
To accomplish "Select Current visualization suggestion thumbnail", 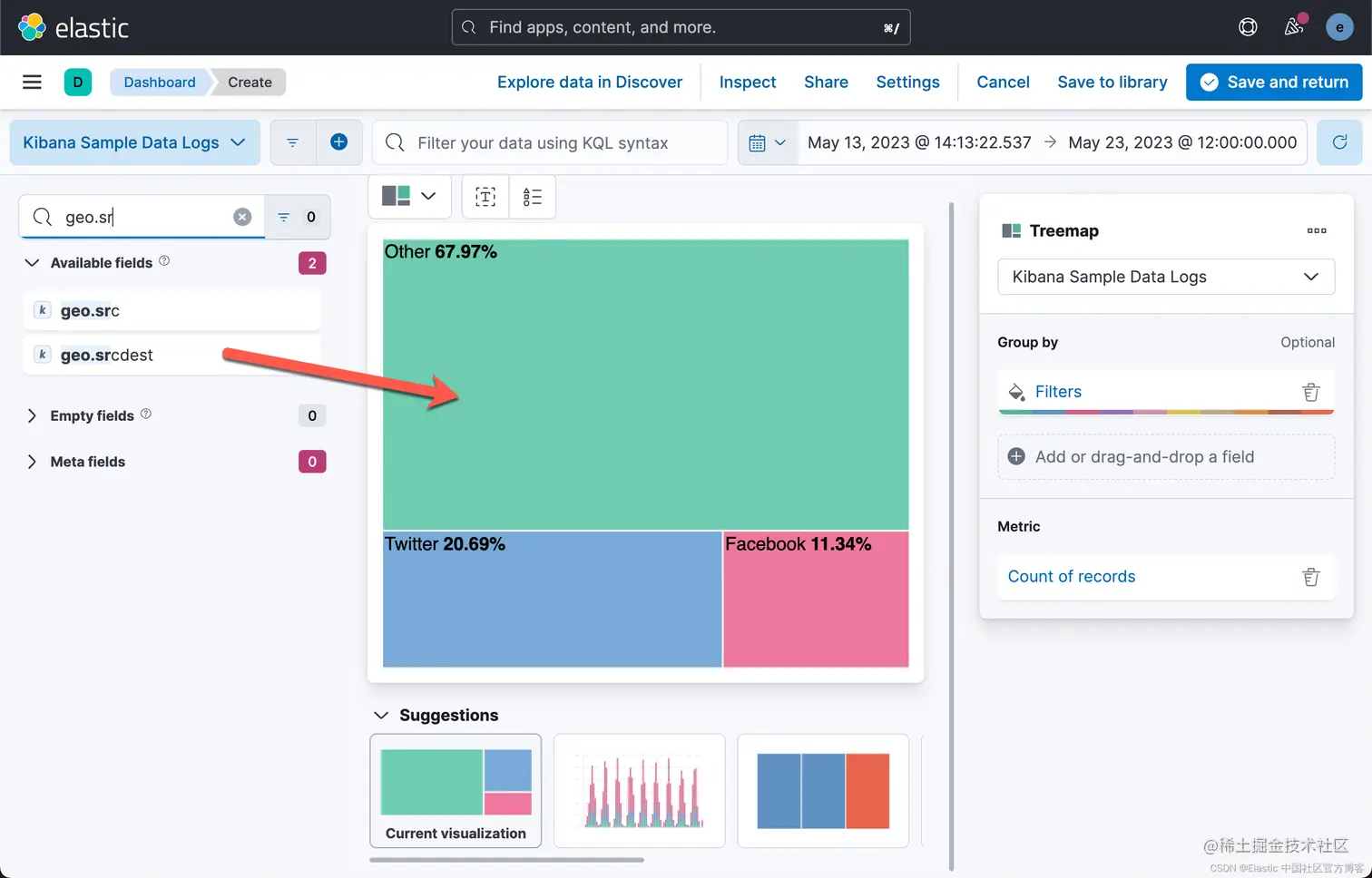I will 456,791.
